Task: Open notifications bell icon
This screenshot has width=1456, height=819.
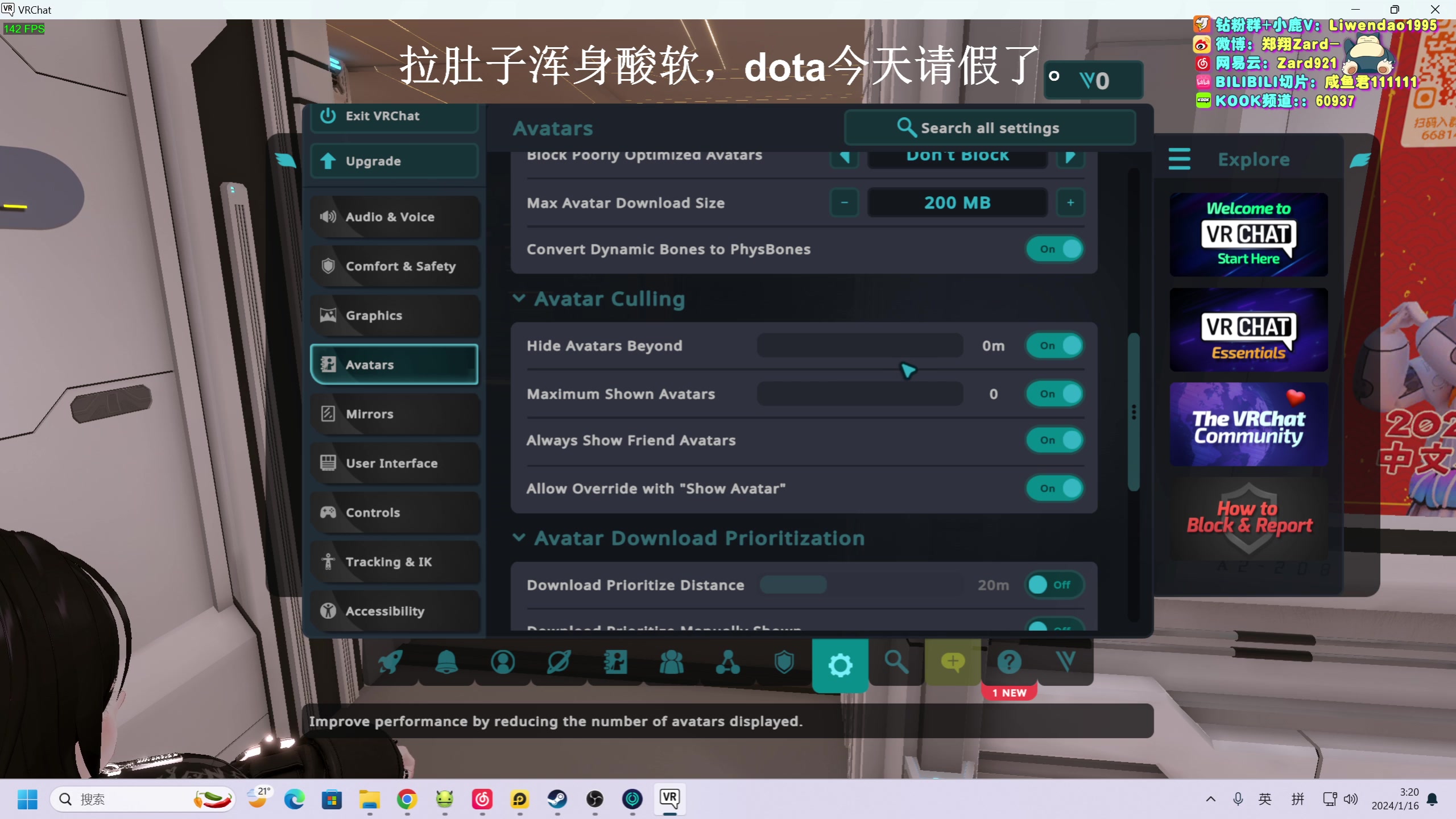Action: point(446,662)
